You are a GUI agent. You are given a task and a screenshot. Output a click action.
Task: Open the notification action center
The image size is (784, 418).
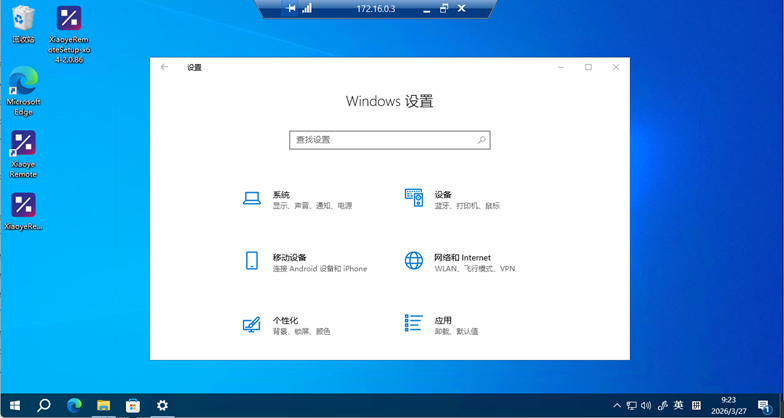(x=764, y=406)
